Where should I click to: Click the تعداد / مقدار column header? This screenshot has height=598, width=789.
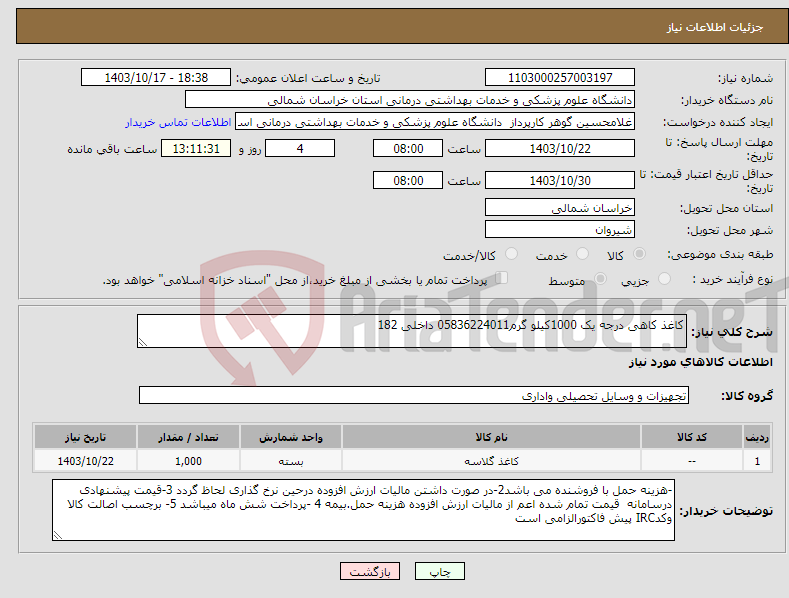pos(188,437)
